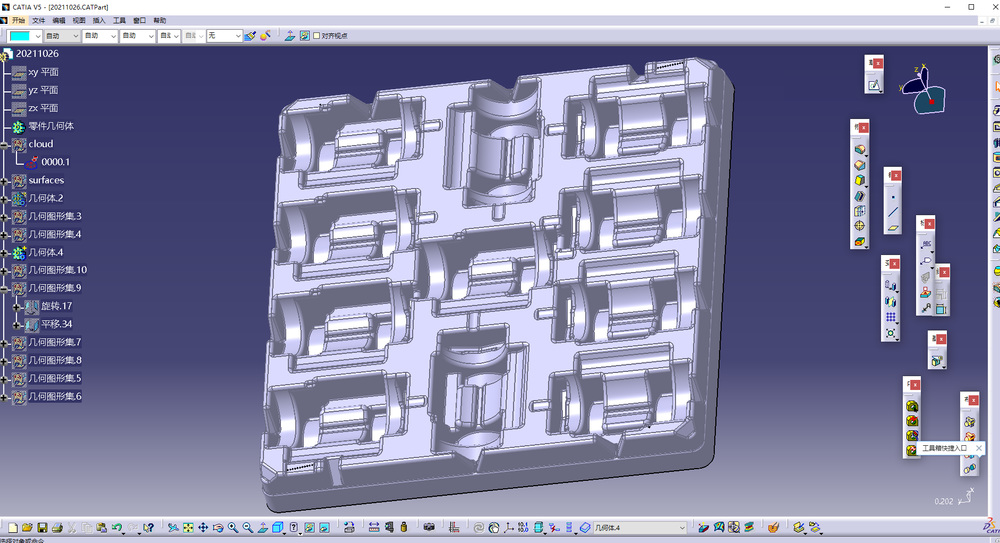Image resolution: width=1000 pixels, height=543 pixels.
Task: Open the 插入 menu
Action: click(x=99, y=20)
